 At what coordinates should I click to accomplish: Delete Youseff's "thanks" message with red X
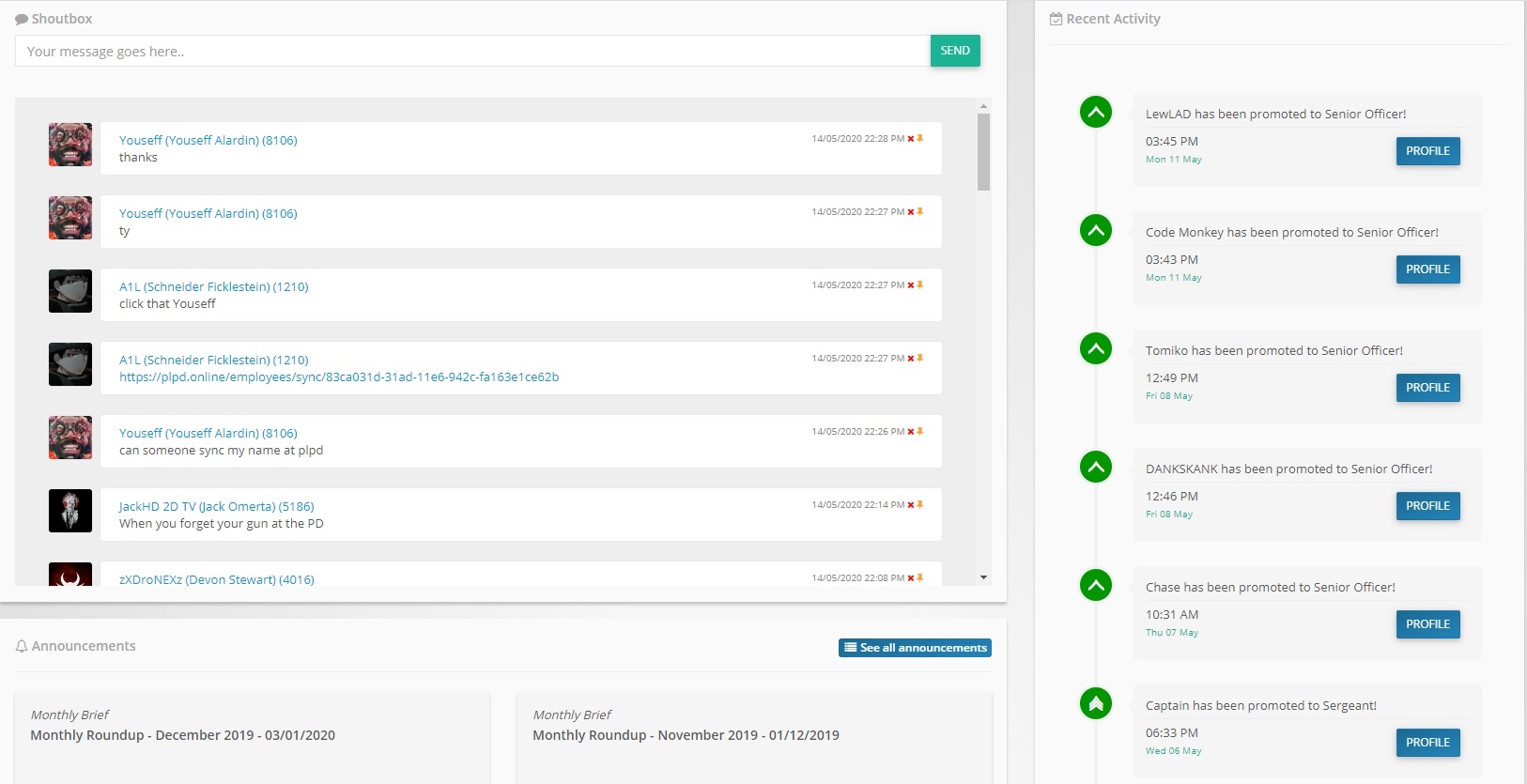[x=910, y=139]
